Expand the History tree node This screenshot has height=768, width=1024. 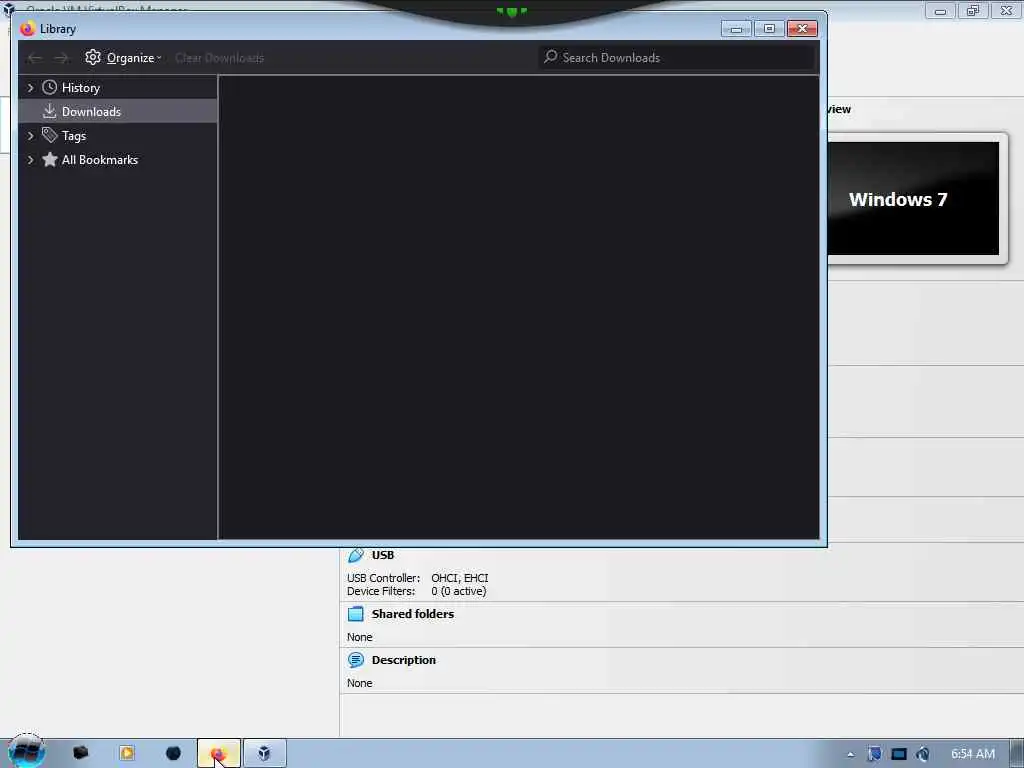[x=30, y=88]
